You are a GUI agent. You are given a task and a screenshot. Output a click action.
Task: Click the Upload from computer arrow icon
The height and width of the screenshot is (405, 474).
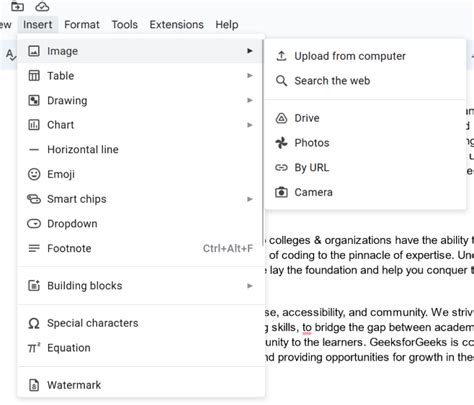tap(281, 56)
